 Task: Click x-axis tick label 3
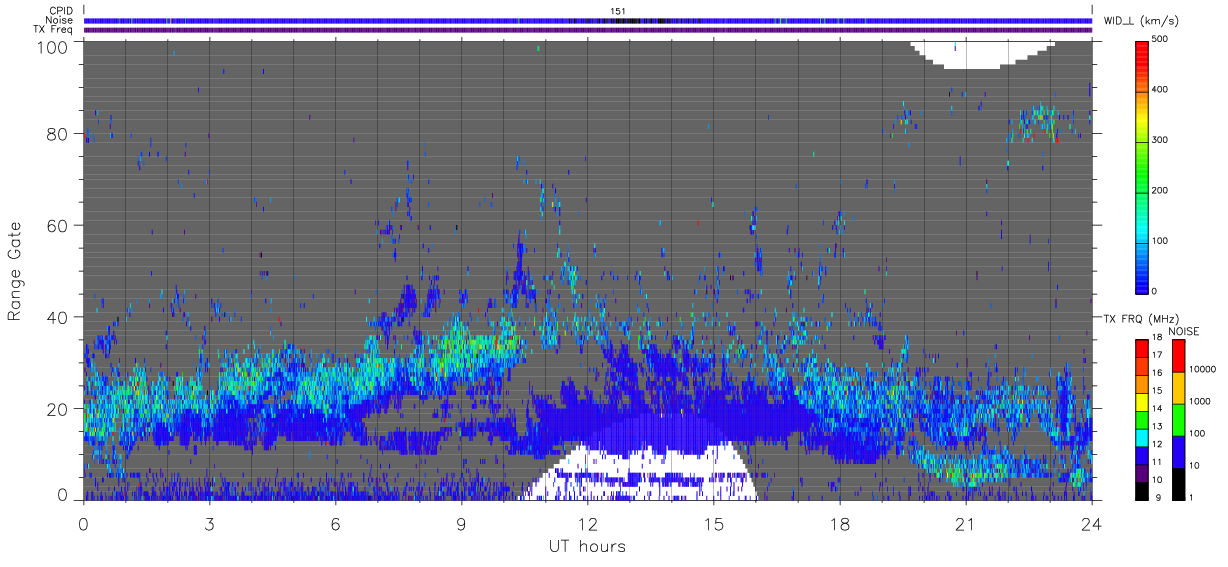click(209, 524)
